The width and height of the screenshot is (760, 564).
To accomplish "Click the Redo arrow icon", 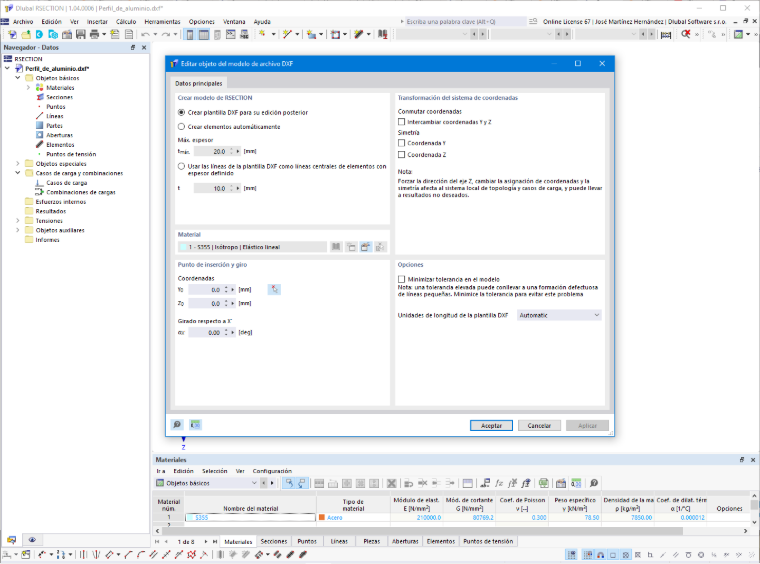I will pos(166,34).
